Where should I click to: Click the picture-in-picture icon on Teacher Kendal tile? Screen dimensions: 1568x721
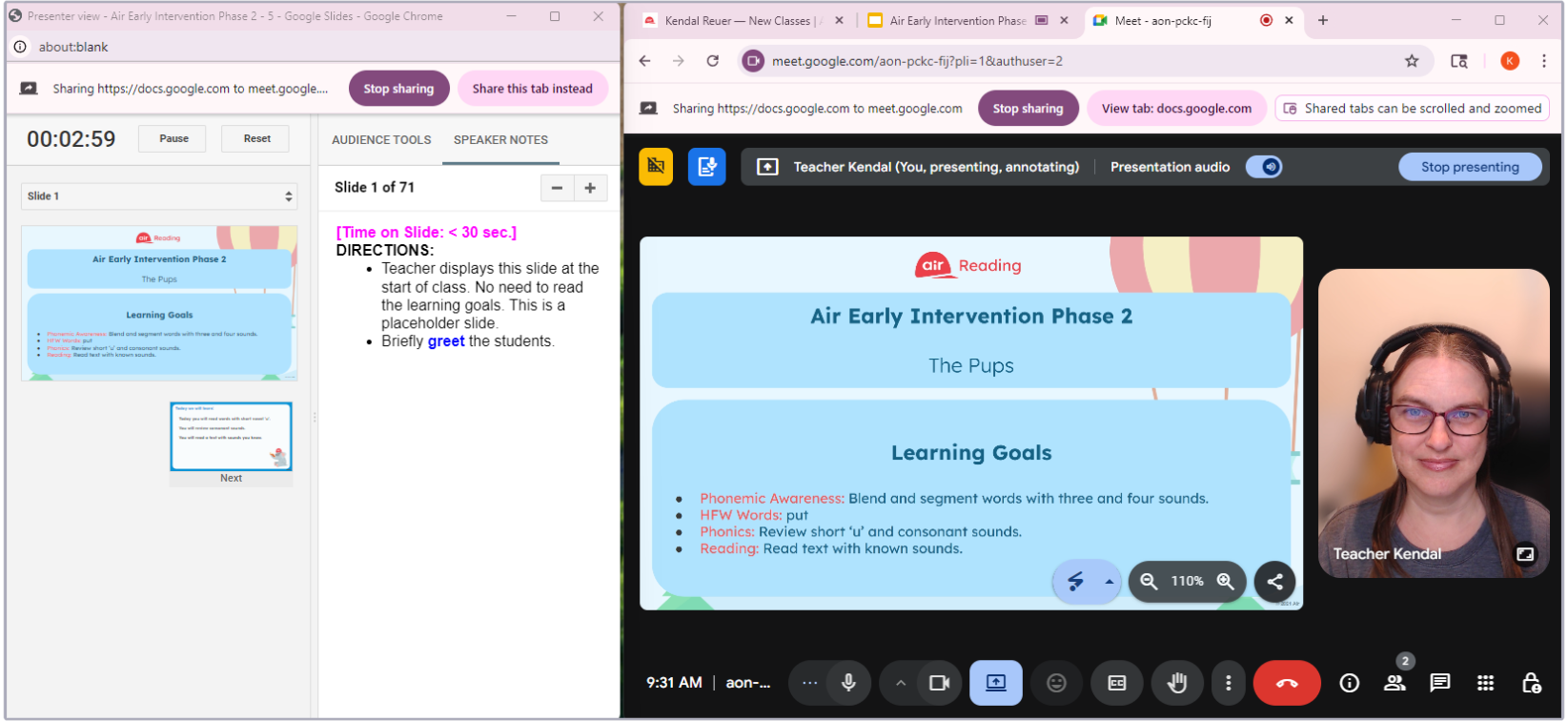tap(1525, 554)
